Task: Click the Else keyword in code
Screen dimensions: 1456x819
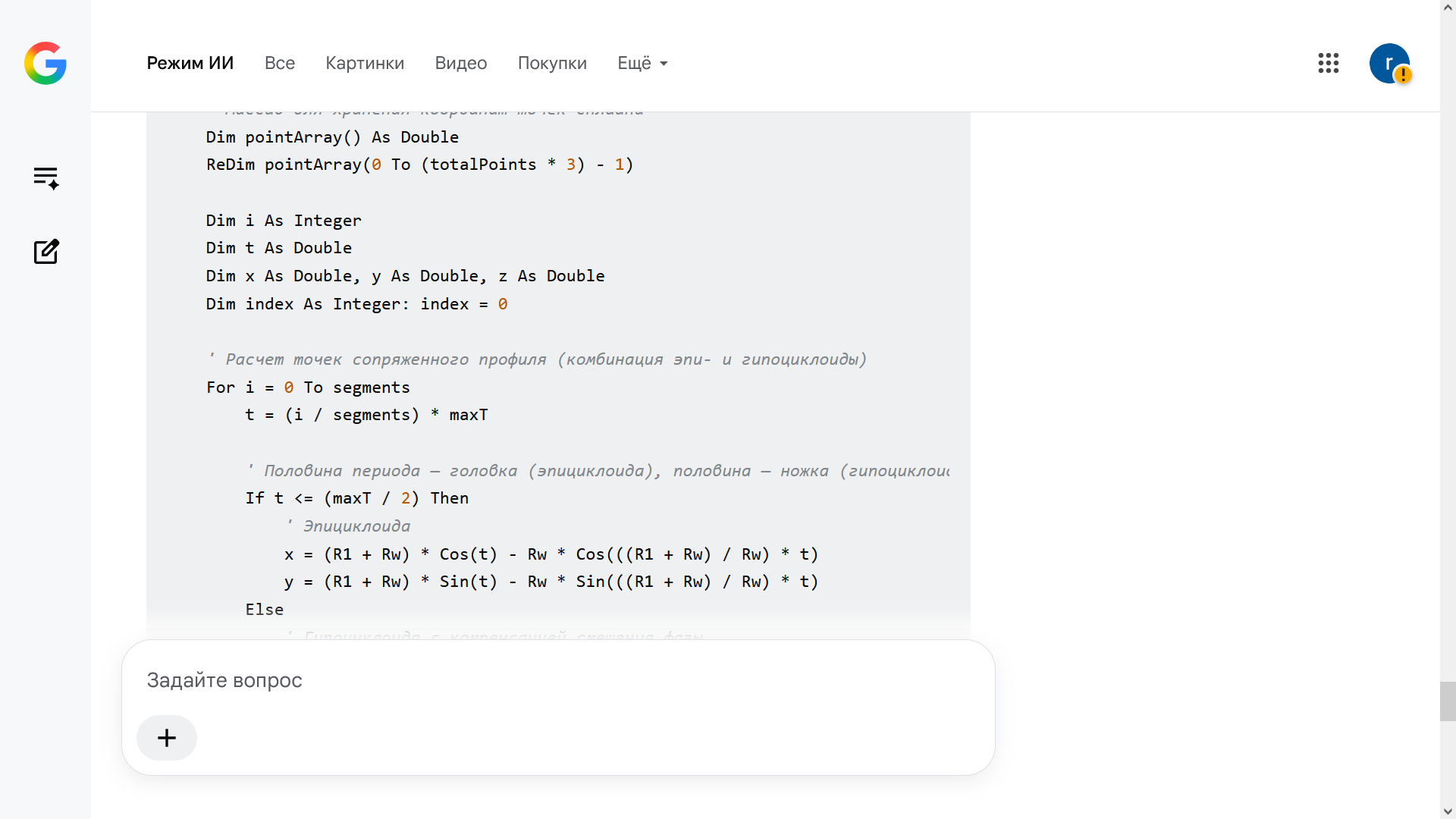Action: 264,610
